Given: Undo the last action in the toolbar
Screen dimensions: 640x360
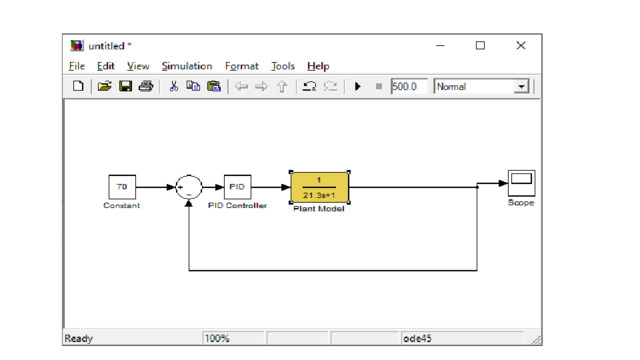Looking at the screenshot, I should tap(309, 86).
